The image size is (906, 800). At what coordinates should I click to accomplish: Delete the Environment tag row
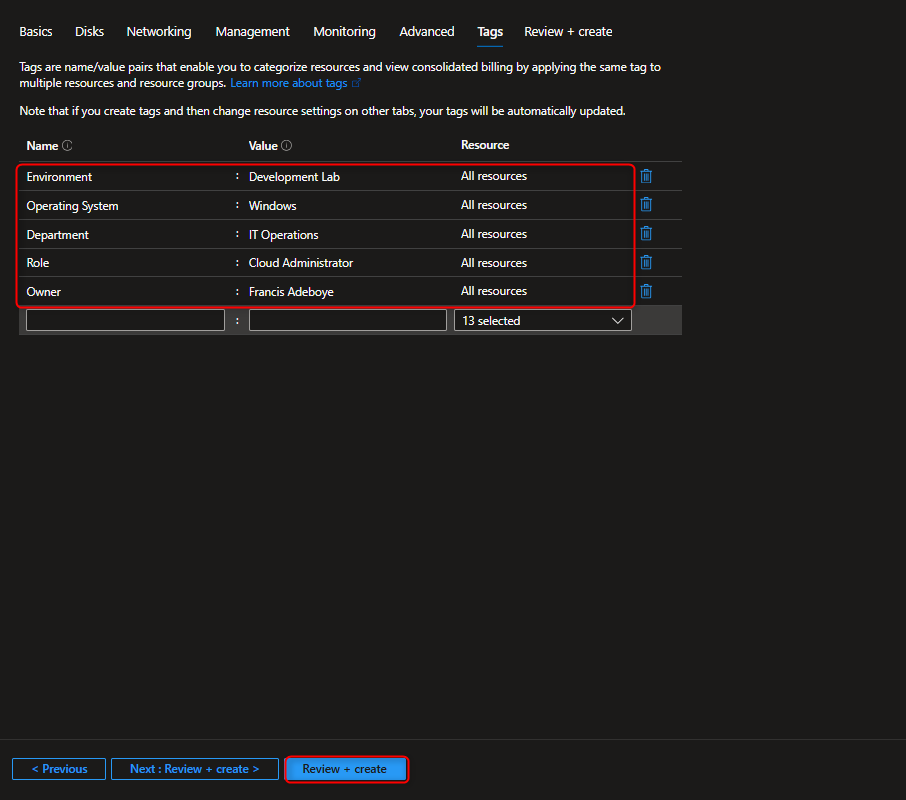646,176
